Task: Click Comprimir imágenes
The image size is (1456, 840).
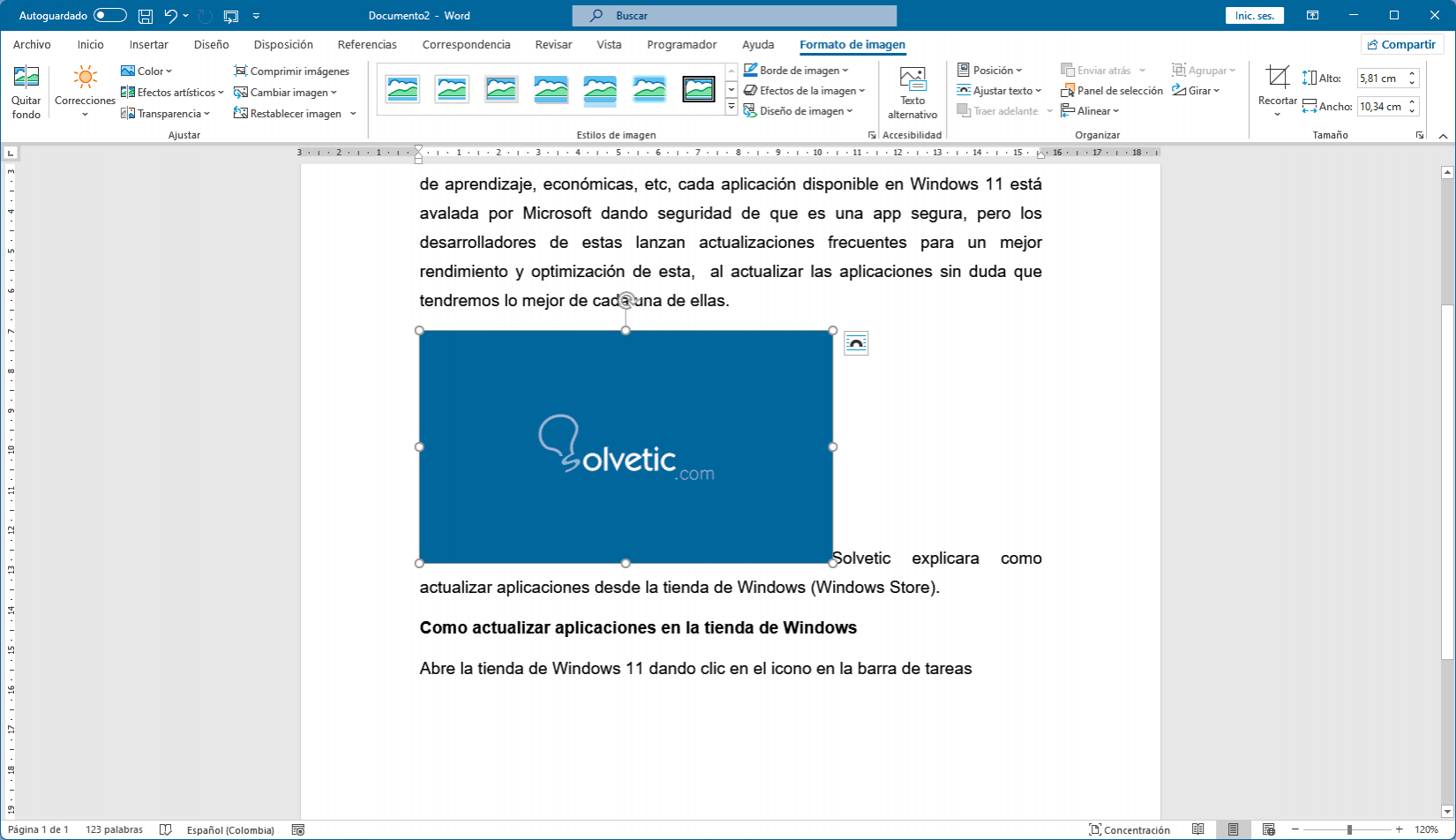Action: point(292,71)
